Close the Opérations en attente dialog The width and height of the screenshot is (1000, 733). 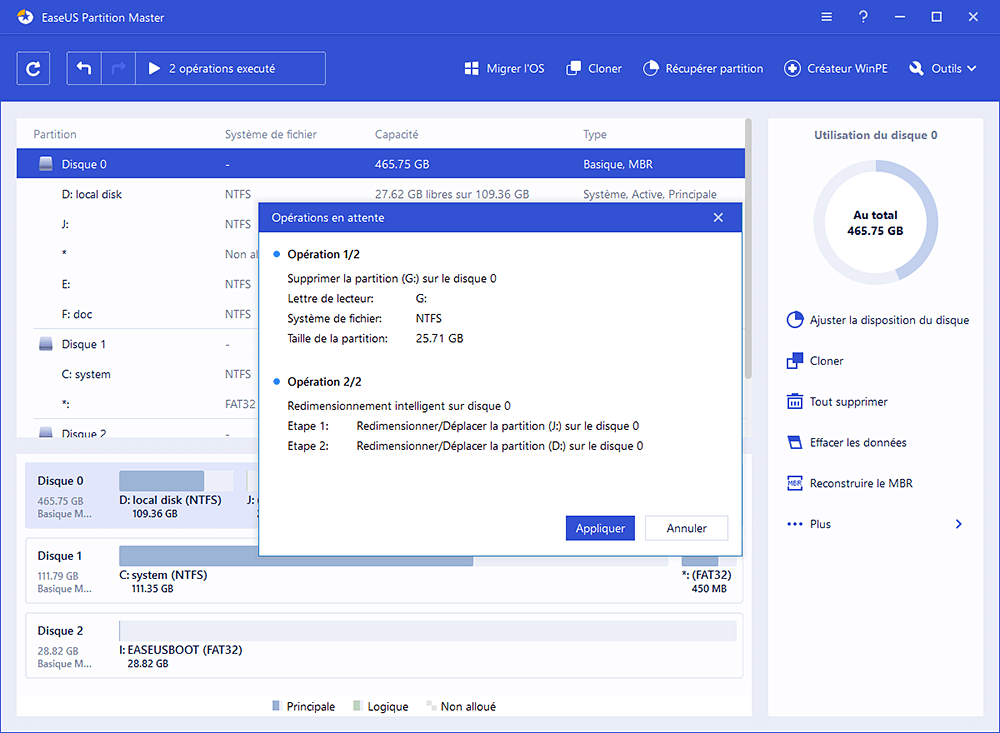(718, 218)
